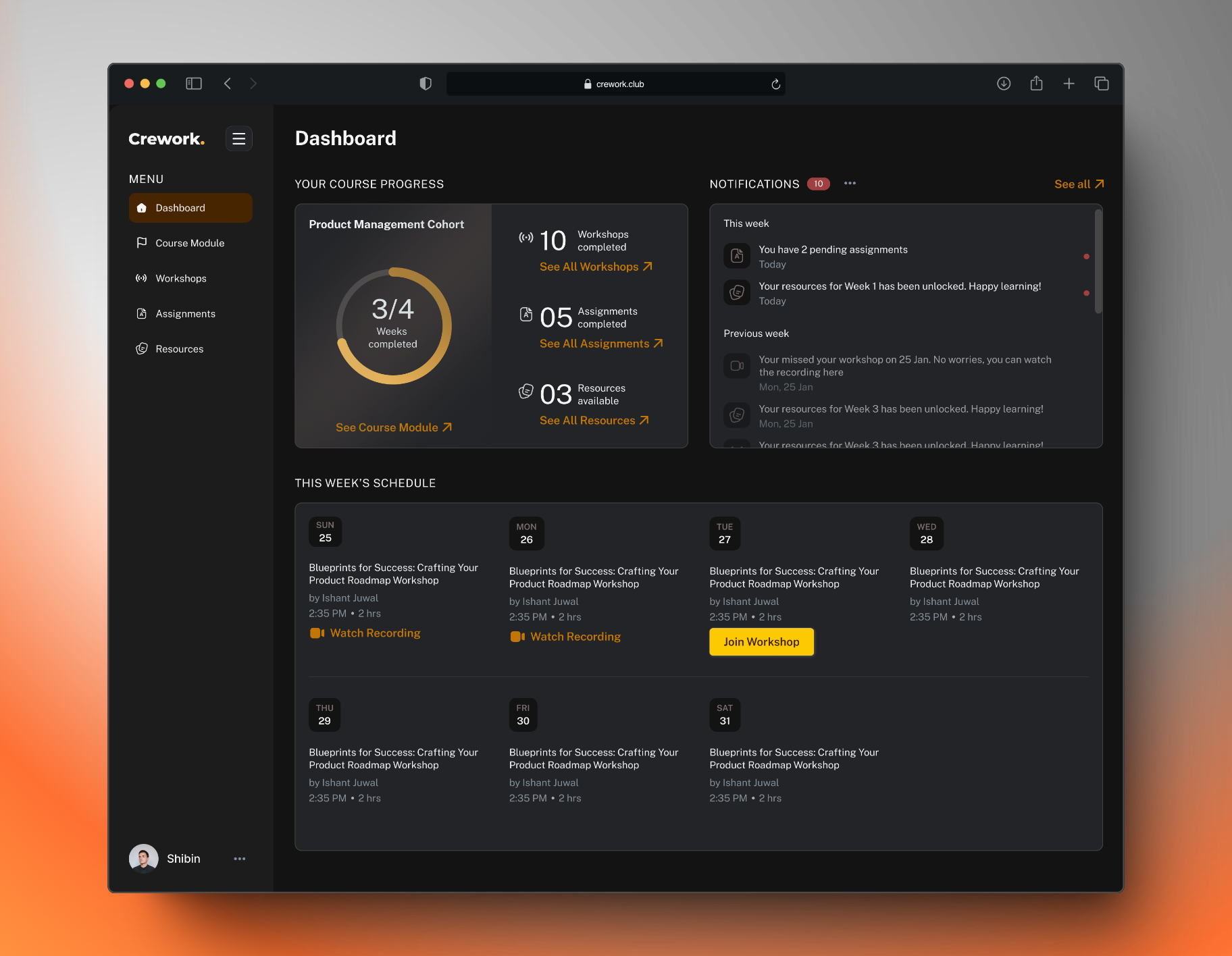Click See all notifications link

pos(1079,184)
